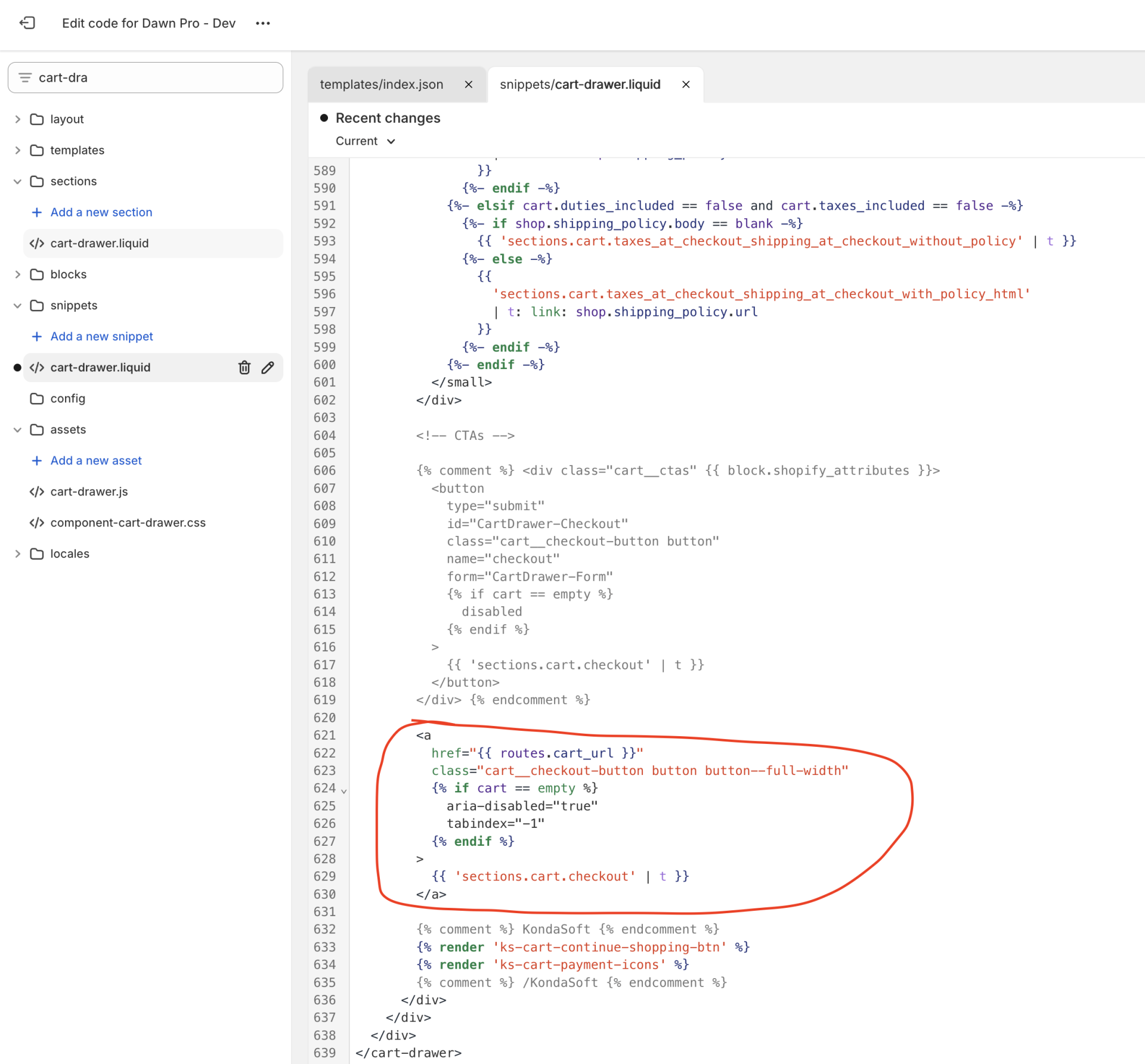The image size is (1145, 1064).
Task: Click the CTAs HTML comment line
Action: click(x=465, y=435)
